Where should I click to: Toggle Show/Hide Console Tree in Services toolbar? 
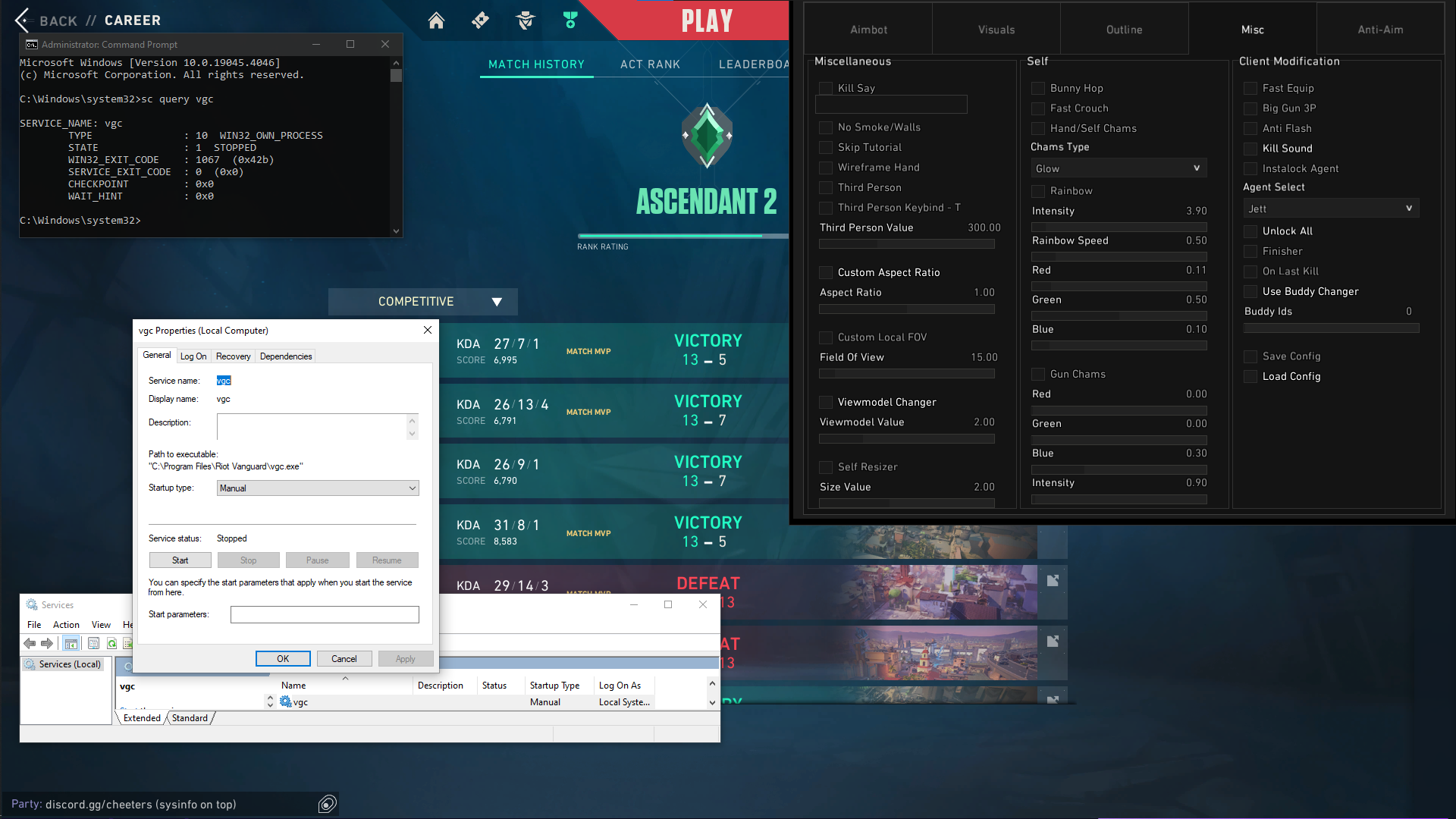[71, 643]
